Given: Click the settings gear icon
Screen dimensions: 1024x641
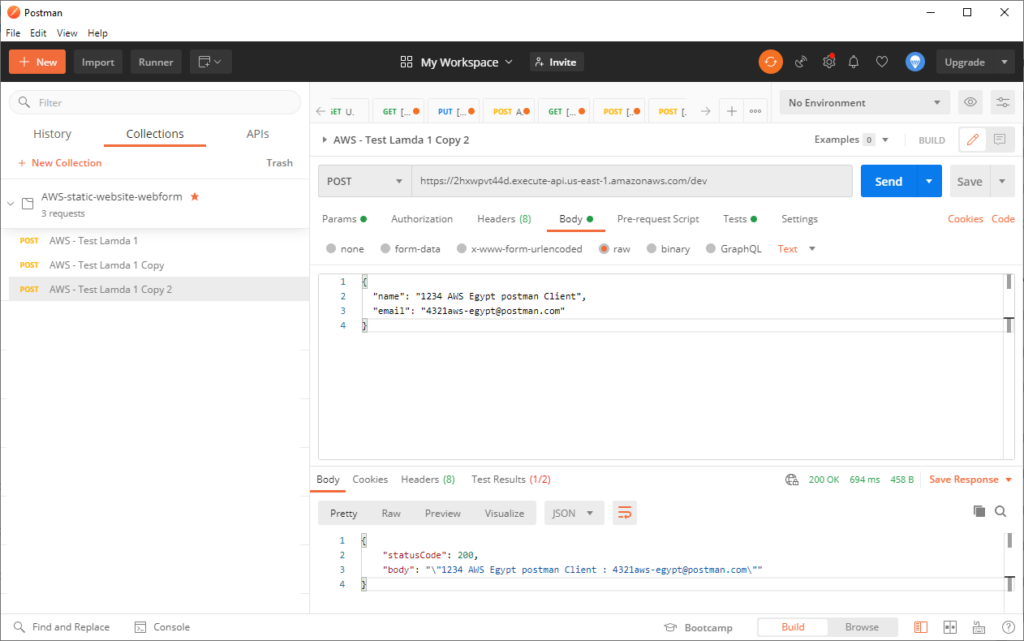Looking at the screenshot, I should [x=828, y=61].
